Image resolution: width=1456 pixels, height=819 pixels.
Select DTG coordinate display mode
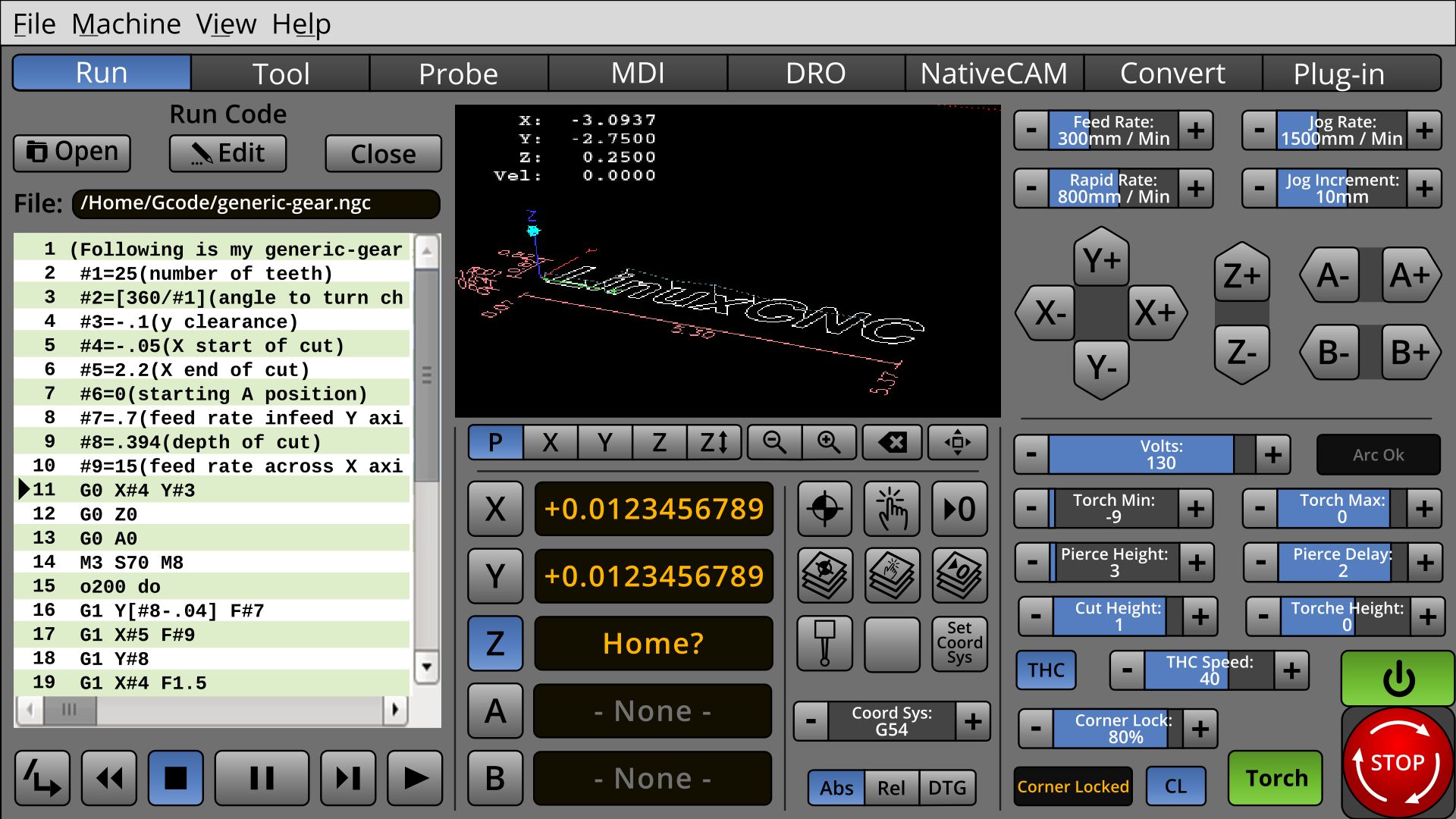point(947,788)
